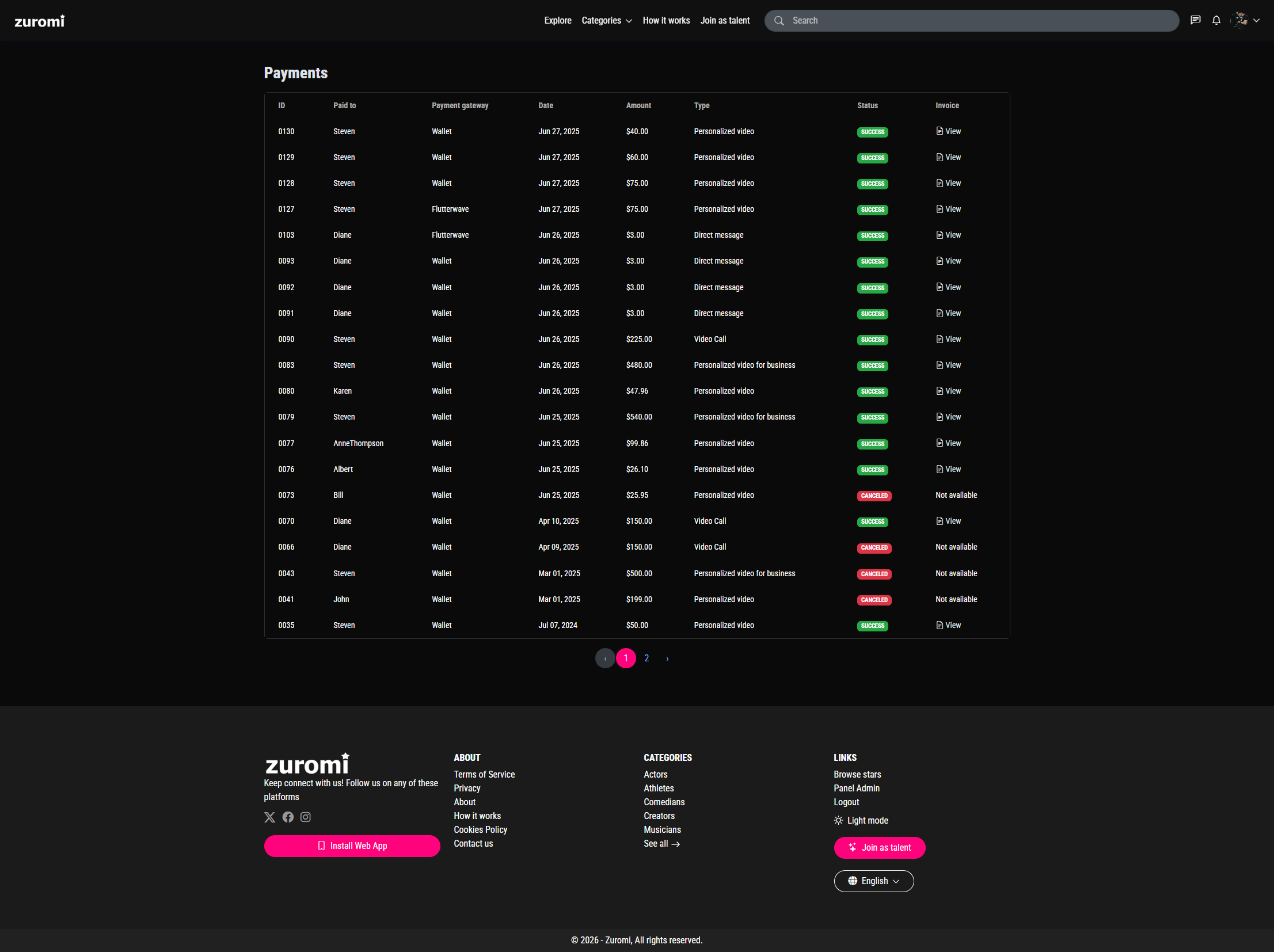
Task: Click in the Search field
Action: click(x=979, y=20)
